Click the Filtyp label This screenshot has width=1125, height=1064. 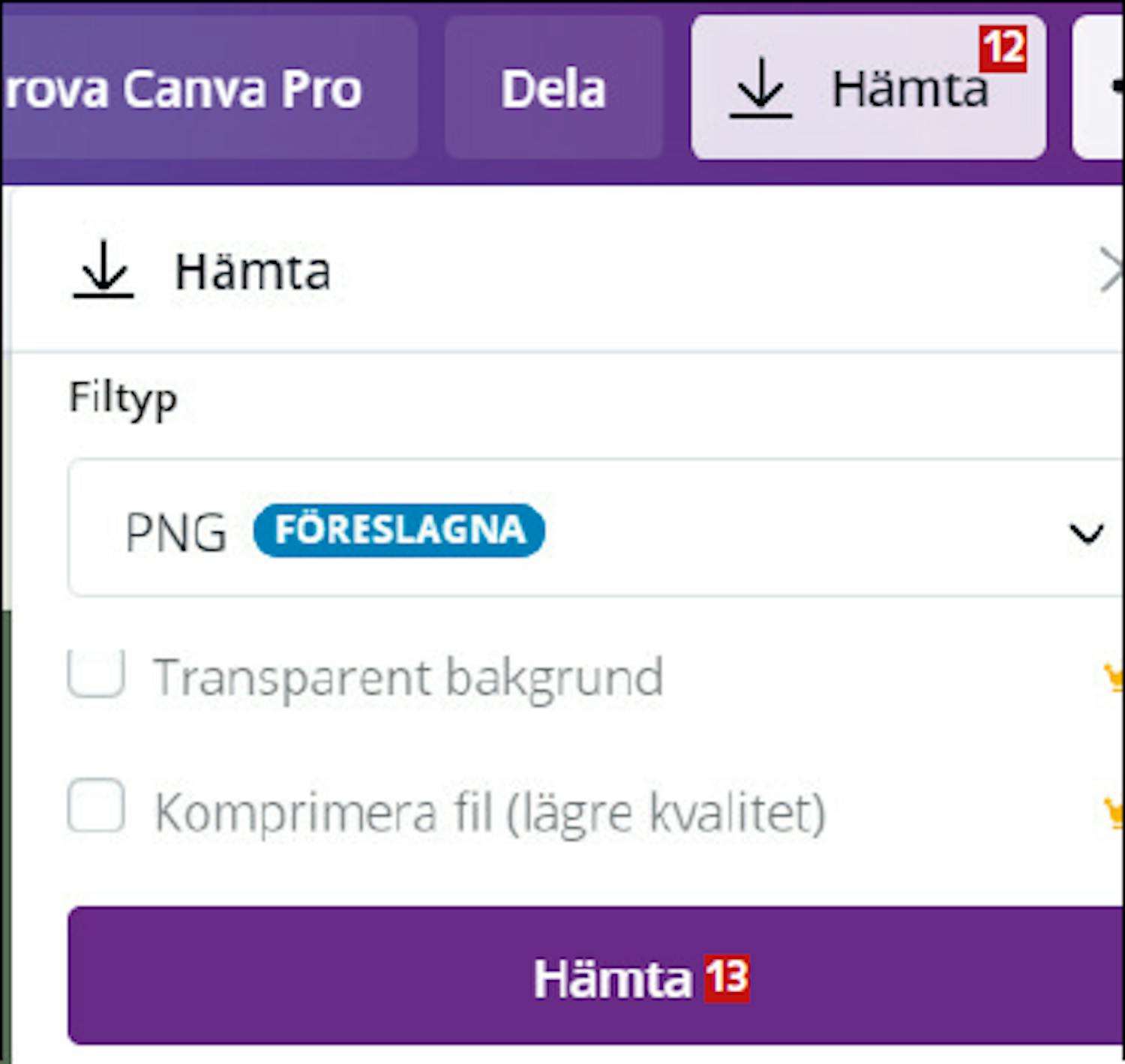click(123, 397)
